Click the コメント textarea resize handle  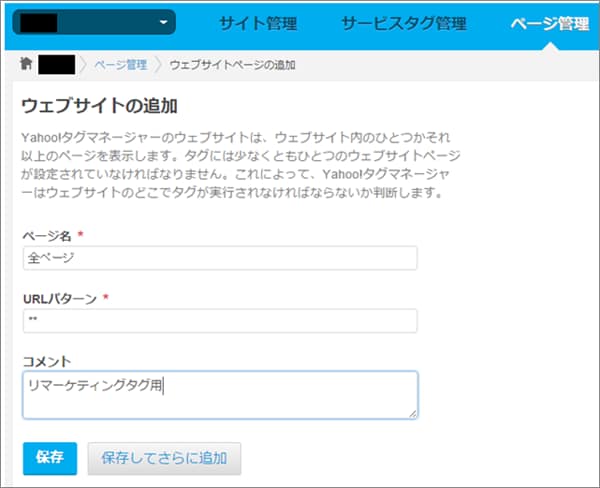(x=412, y=412)
